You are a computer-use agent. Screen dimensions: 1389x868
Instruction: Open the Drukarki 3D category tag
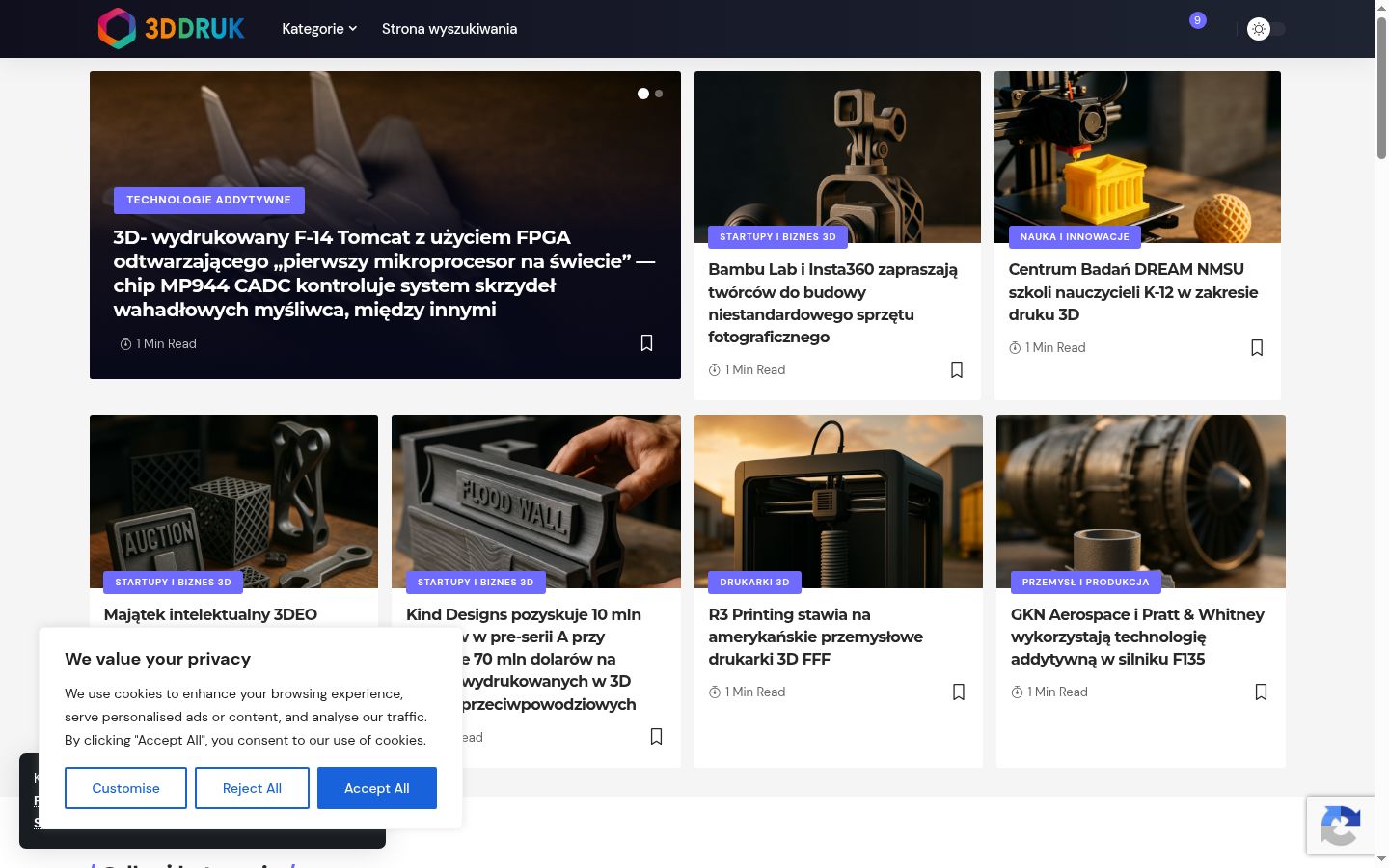coord(754,582)
